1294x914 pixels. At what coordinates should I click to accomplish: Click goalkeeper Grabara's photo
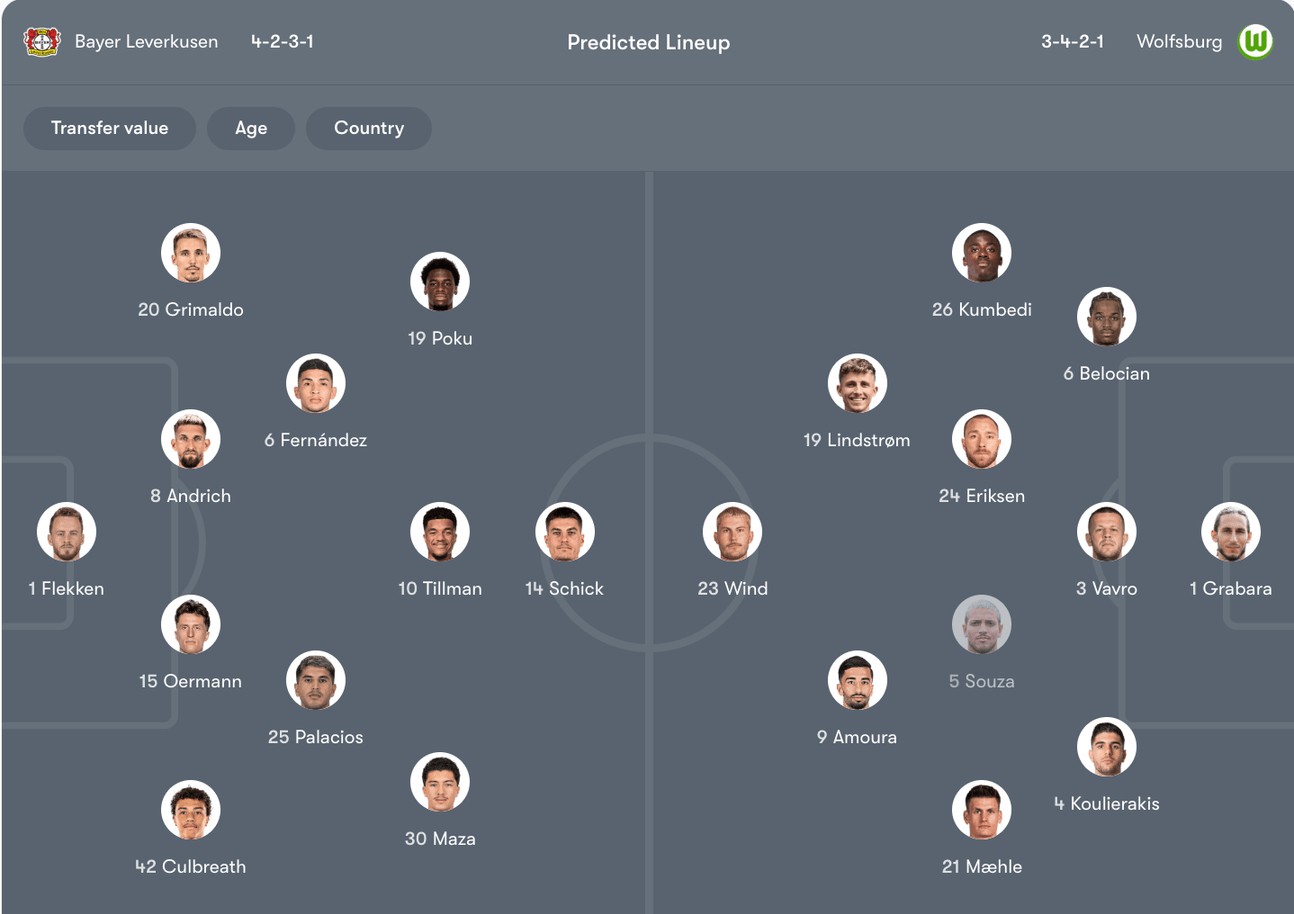tap(1231, 532)
